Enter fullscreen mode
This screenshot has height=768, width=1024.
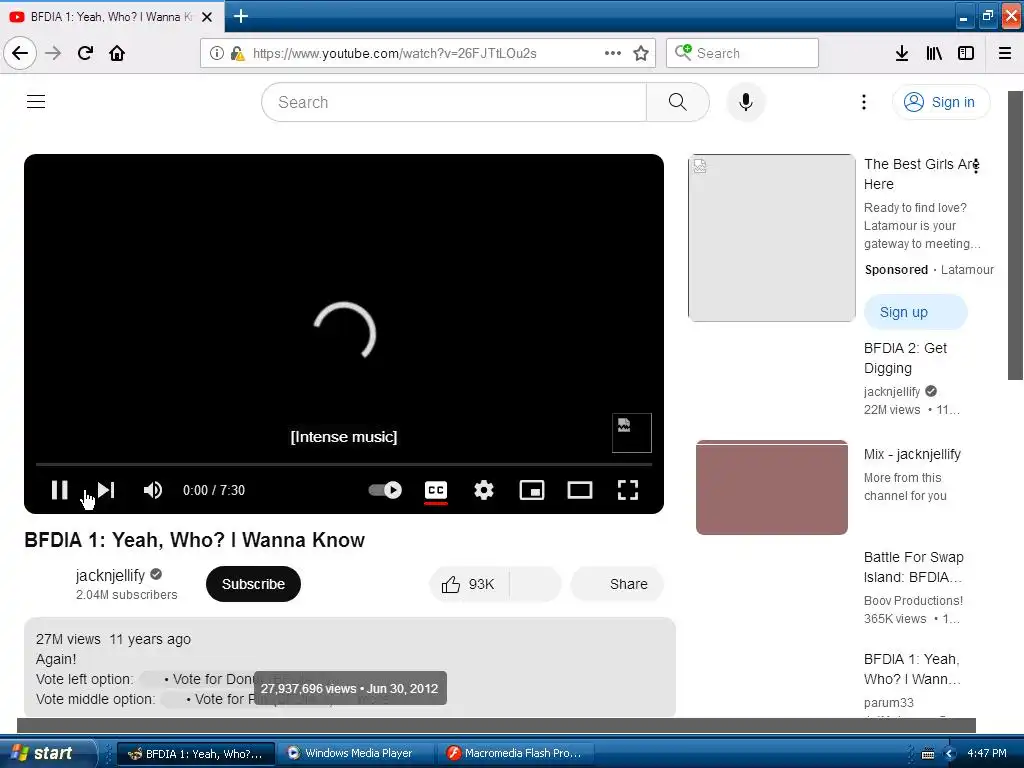coord(628,490)
